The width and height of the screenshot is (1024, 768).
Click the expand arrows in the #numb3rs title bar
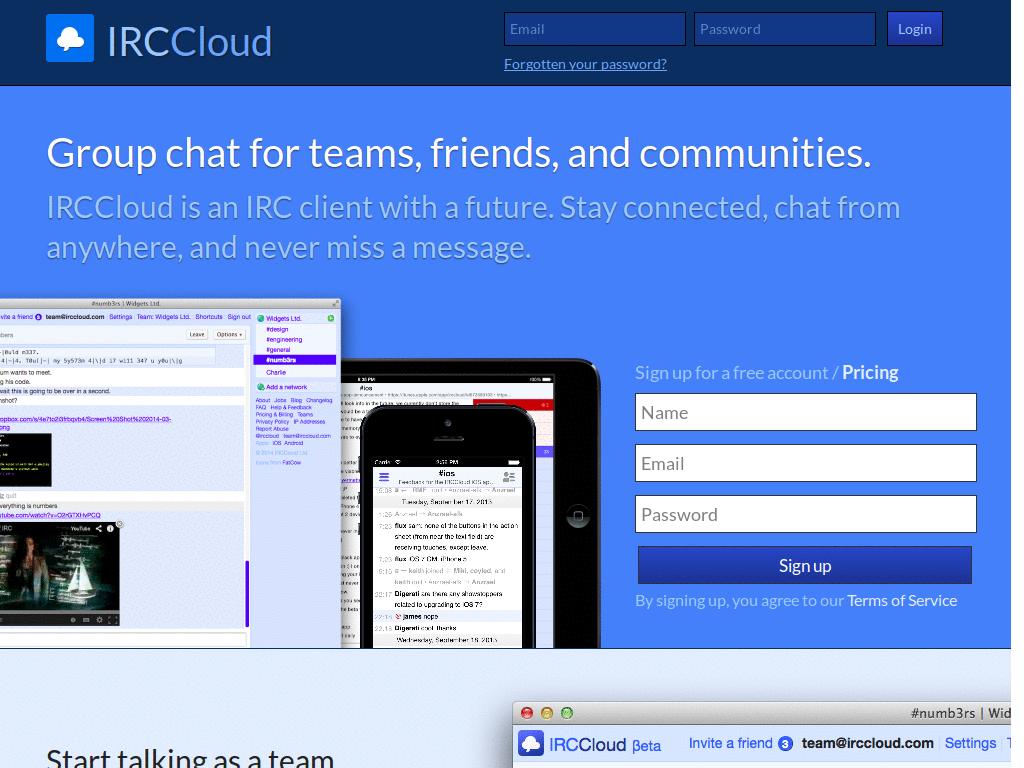tap(335, 303)
